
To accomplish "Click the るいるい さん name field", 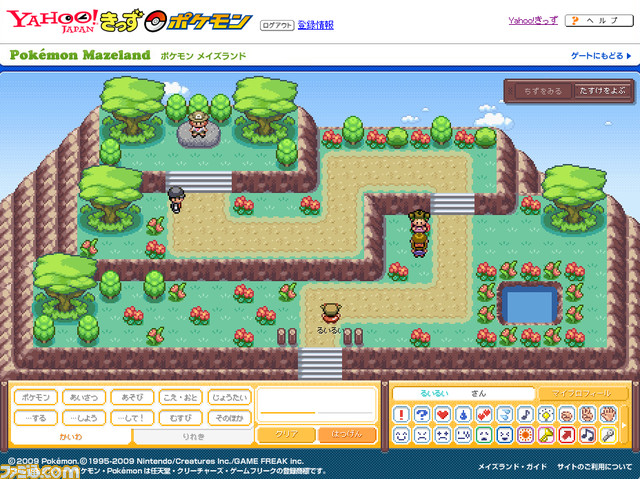I will coord(463,393).
